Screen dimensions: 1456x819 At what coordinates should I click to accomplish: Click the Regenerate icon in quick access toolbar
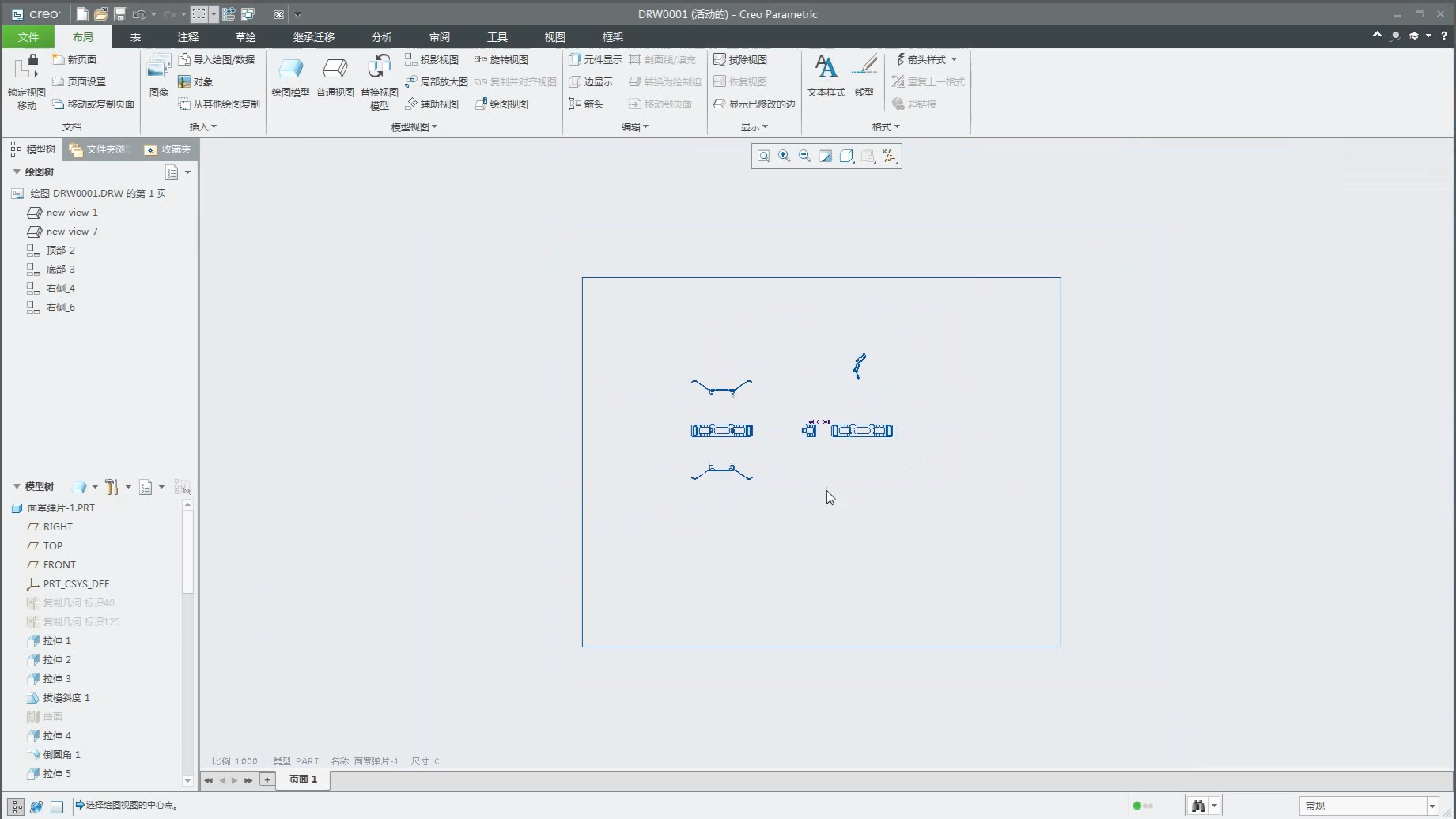pyautogui.click(x=229, y=14)
